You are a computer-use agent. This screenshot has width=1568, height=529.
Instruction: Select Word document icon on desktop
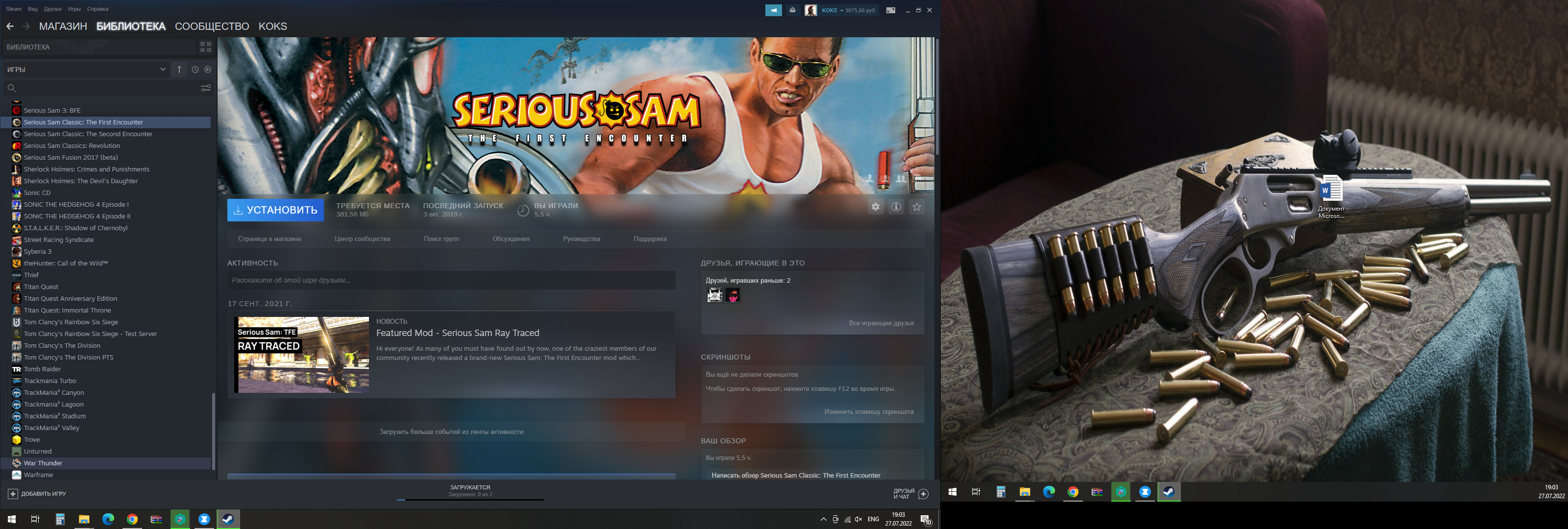[1331, 196]
